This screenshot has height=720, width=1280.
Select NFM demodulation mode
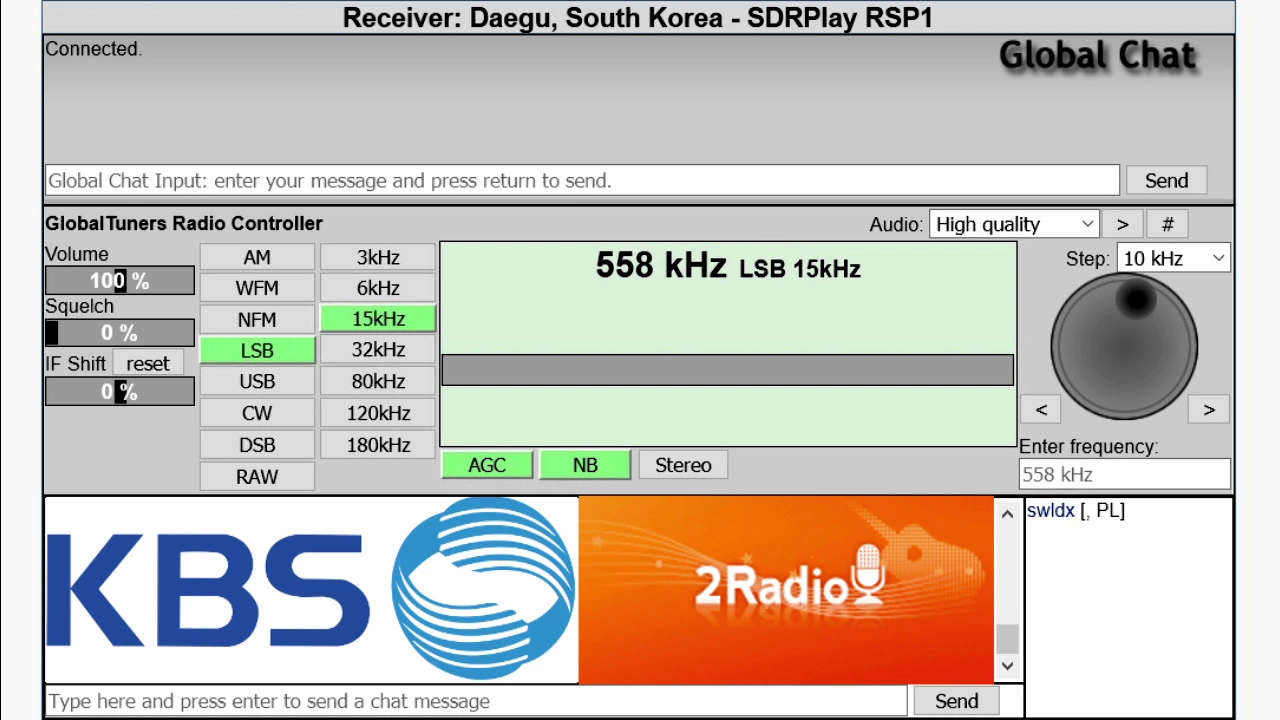pyautogui.click(x=257, y=320)
